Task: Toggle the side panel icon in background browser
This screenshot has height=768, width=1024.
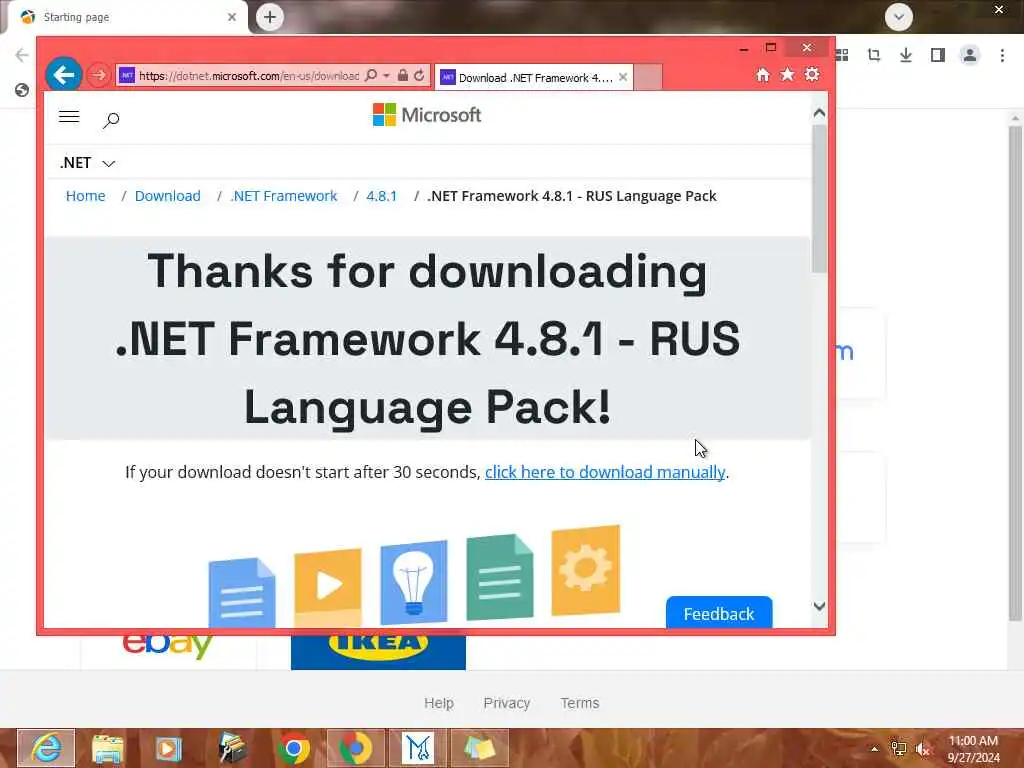Action: click(x=938, y=55)
